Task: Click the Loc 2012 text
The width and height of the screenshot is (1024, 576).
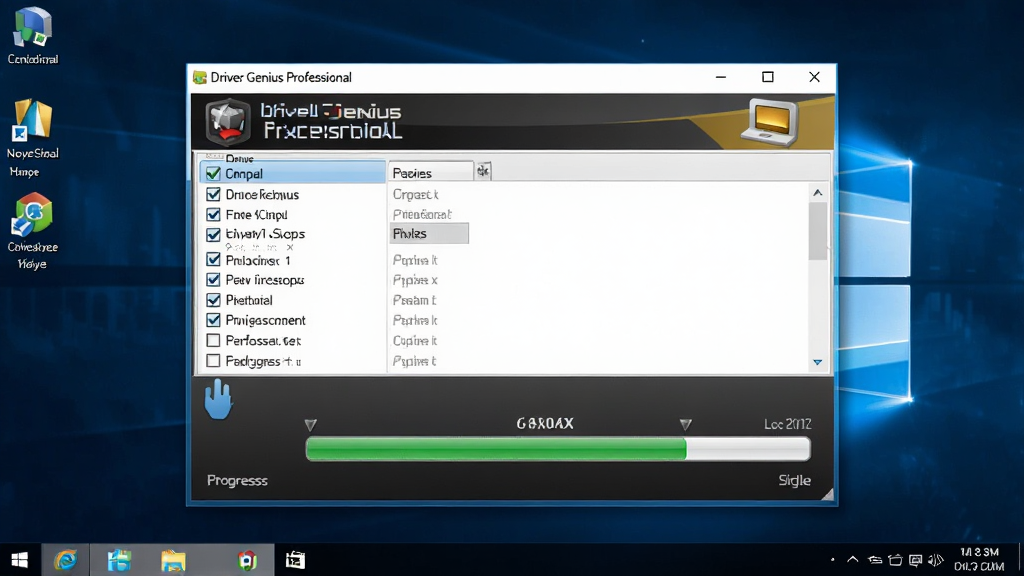Action: 788,424
